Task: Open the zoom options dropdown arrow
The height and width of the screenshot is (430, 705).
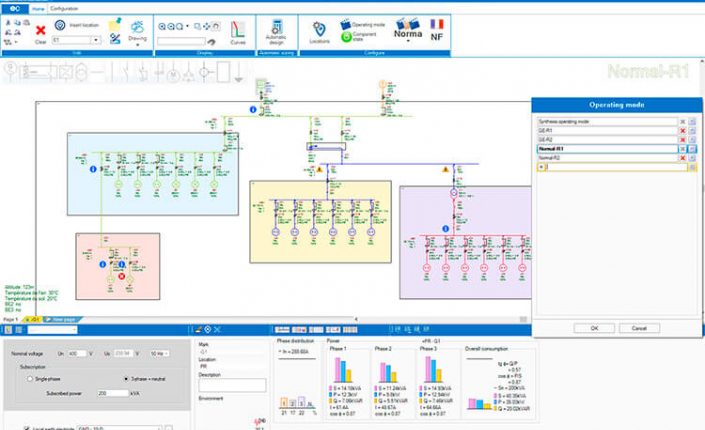Action: click(x=187, y=27)
